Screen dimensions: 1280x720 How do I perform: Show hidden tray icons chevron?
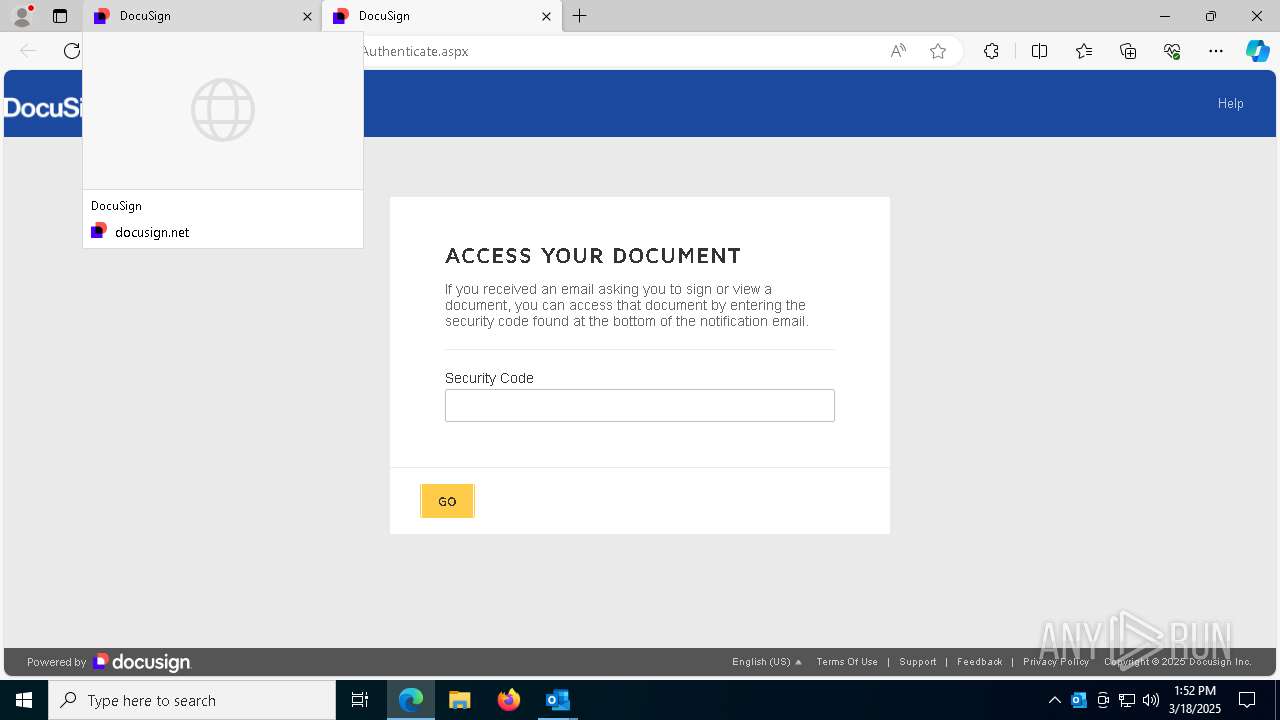[x=1055, y=700]
